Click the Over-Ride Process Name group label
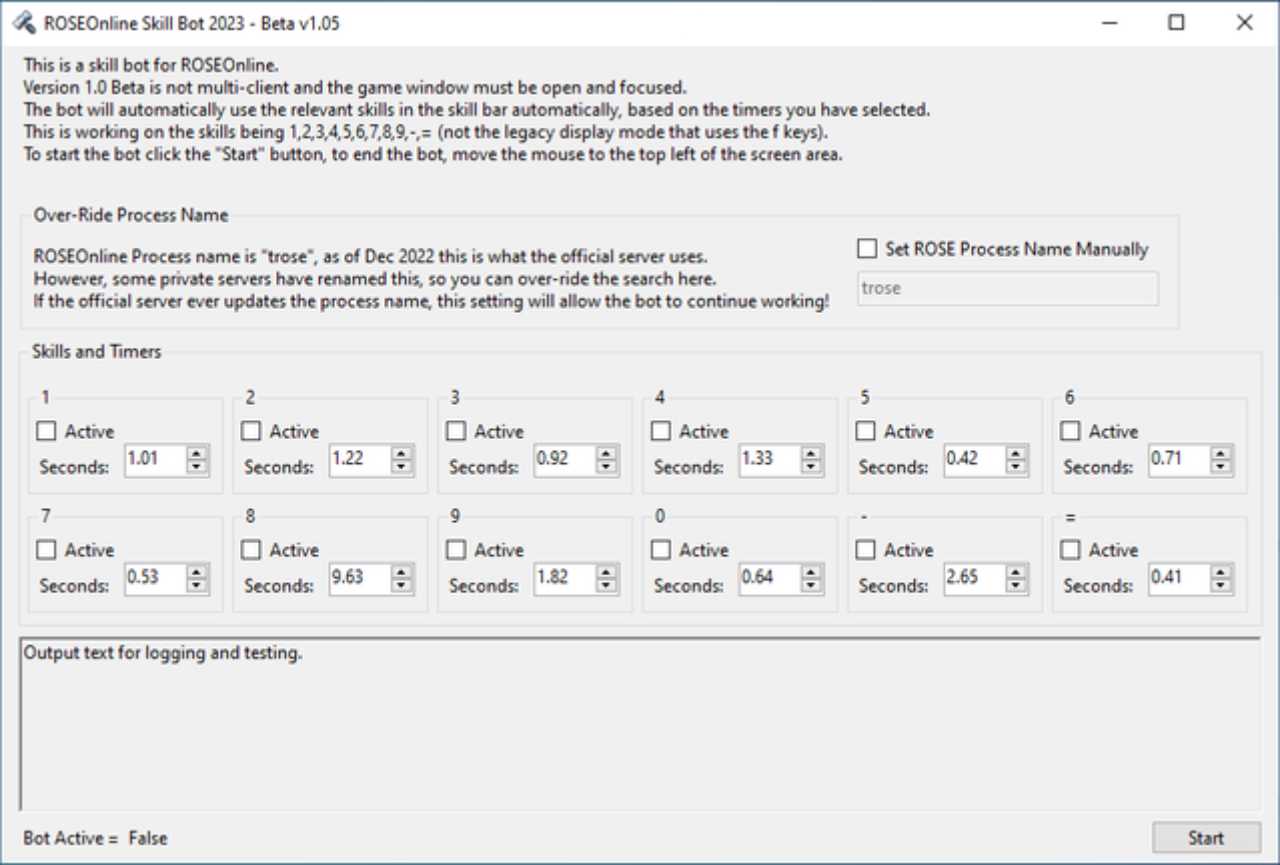 coord(131,215)
